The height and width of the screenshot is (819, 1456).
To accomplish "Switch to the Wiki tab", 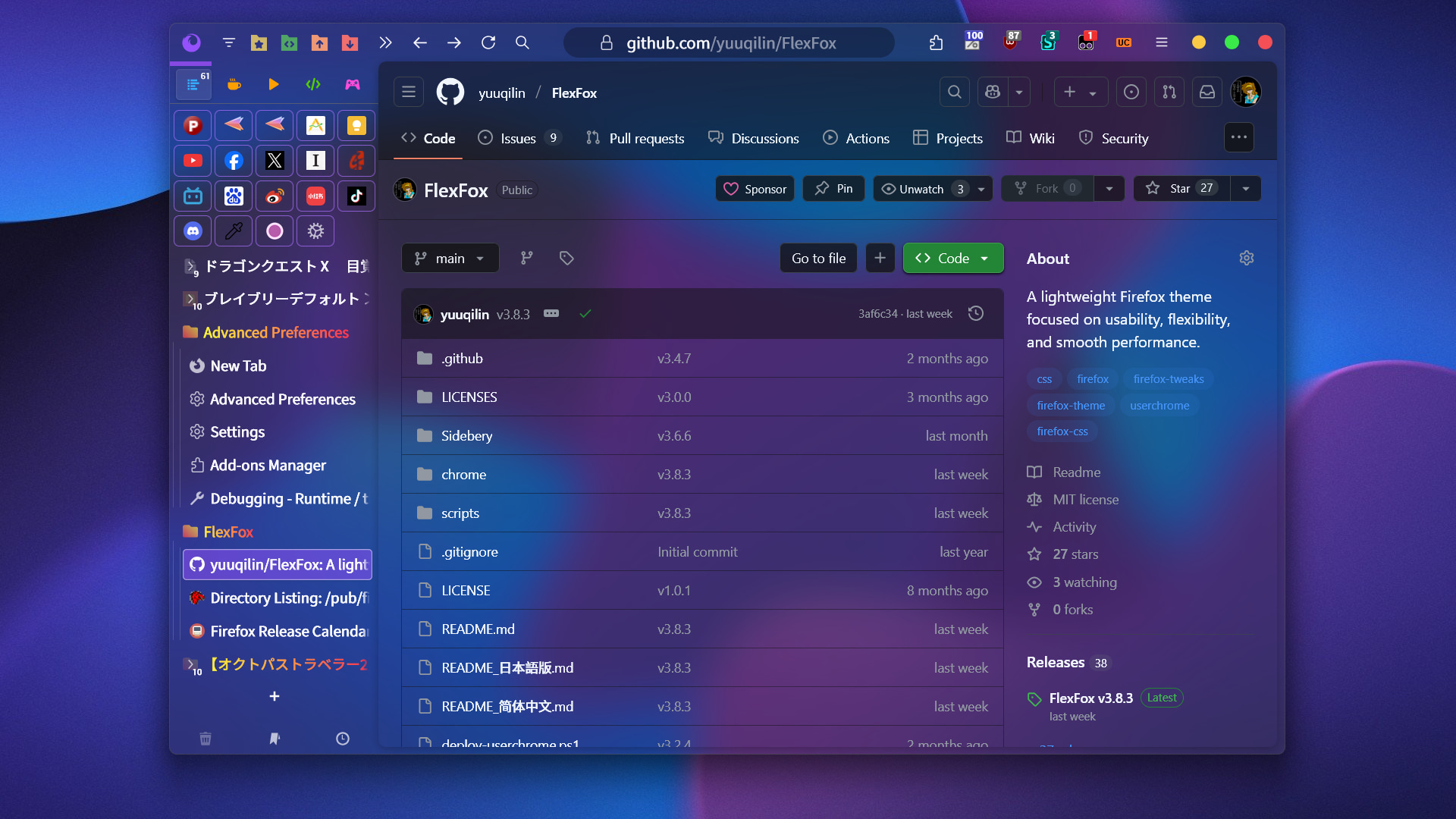I will [1031, 138].
